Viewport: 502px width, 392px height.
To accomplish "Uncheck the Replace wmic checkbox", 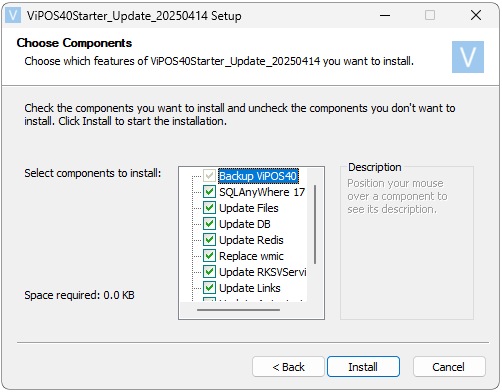I will (x=209, y=256).
